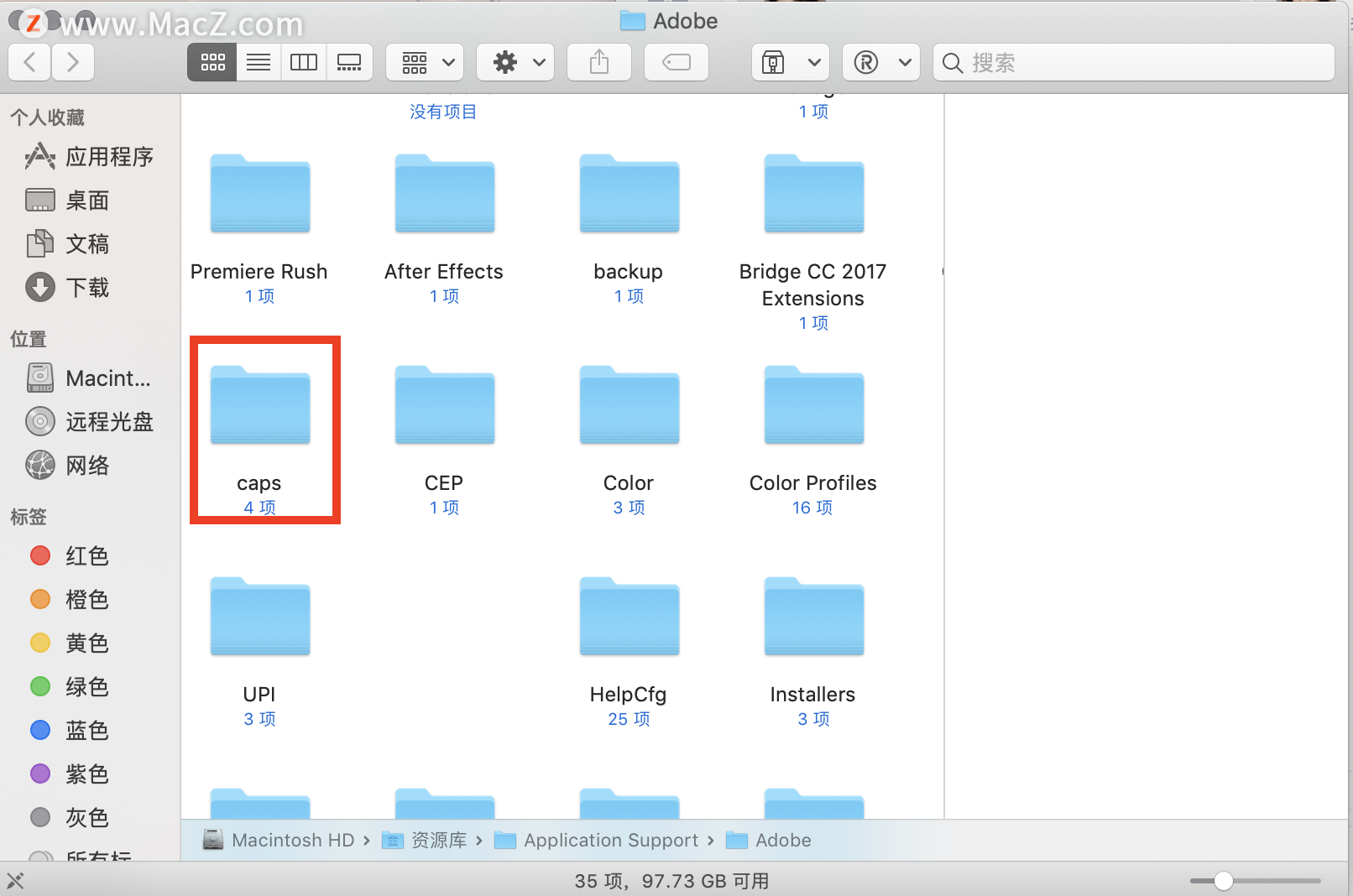Screen dimensions: 1353x896
Task: Select the purple tag (紫色)
Action: click(69, 774)
